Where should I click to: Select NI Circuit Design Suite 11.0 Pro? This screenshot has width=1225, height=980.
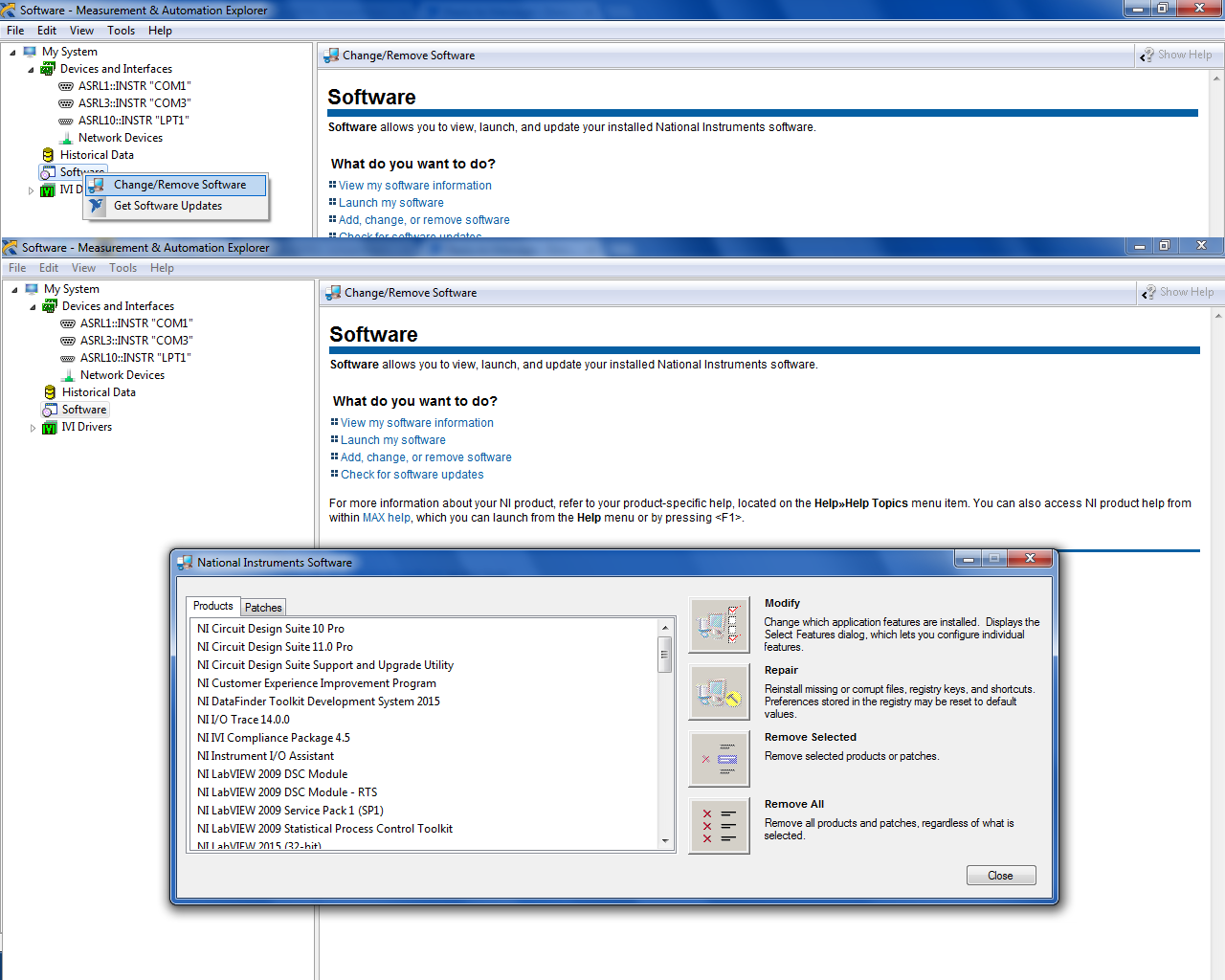coord(275,647)
